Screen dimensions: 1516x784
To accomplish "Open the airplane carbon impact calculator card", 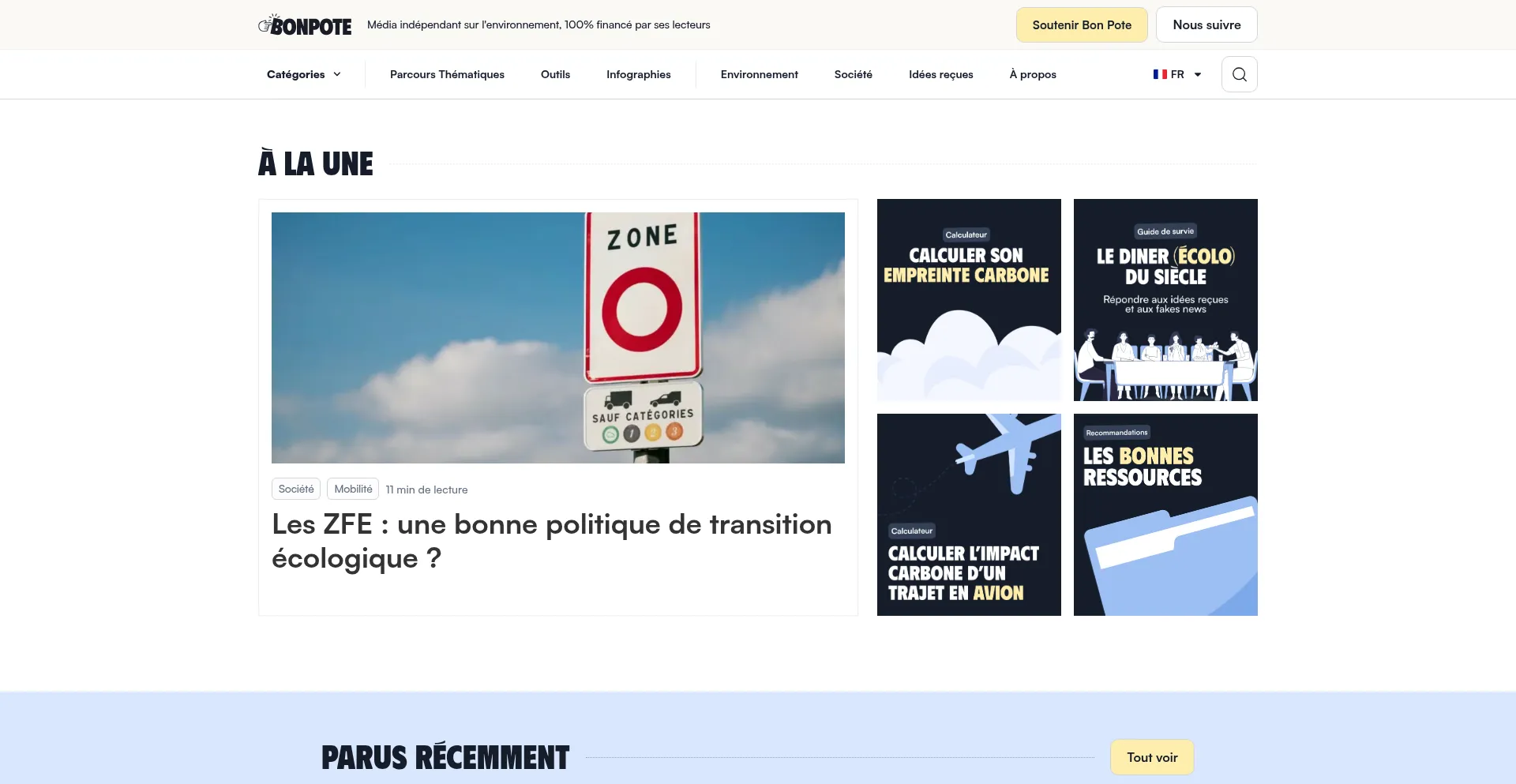I will click(x=968, y=514).
